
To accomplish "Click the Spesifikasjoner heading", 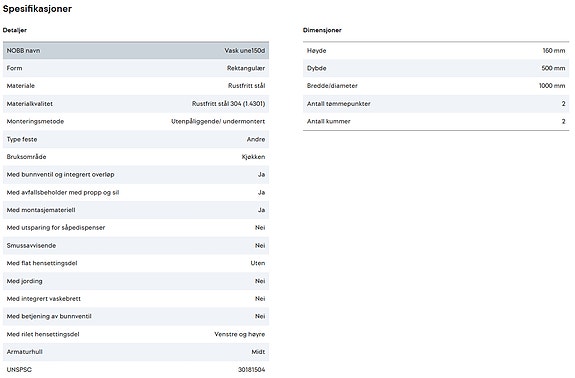I will pyautogui.click(x=37, y=9).
